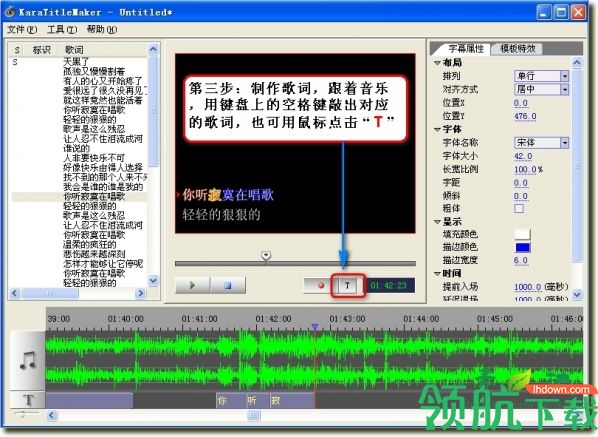Open the 文件 menu
The image size is (598, 437).
point(22,29)
